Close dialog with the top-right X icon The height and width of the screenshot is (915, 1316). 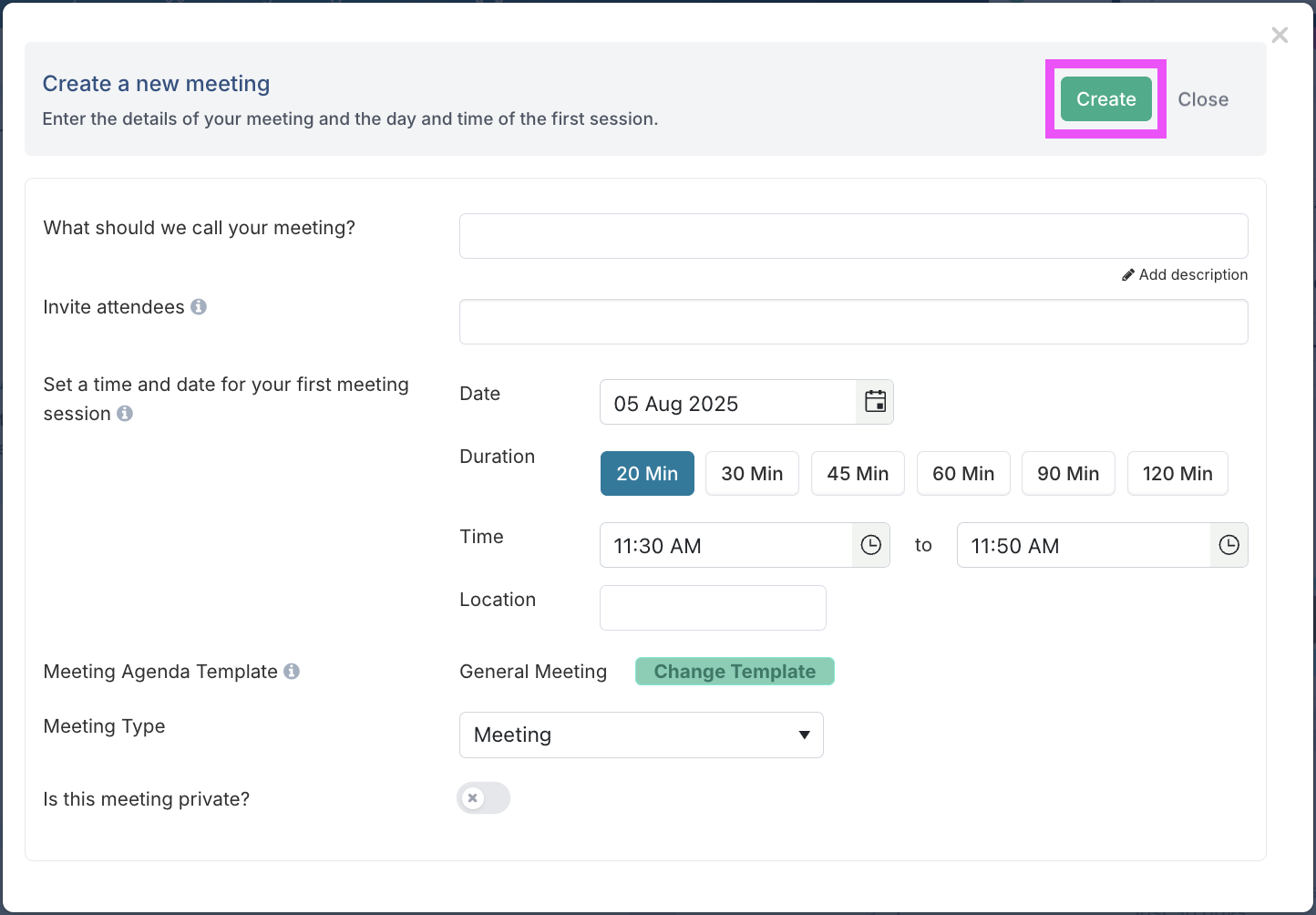click(1280, 36)
